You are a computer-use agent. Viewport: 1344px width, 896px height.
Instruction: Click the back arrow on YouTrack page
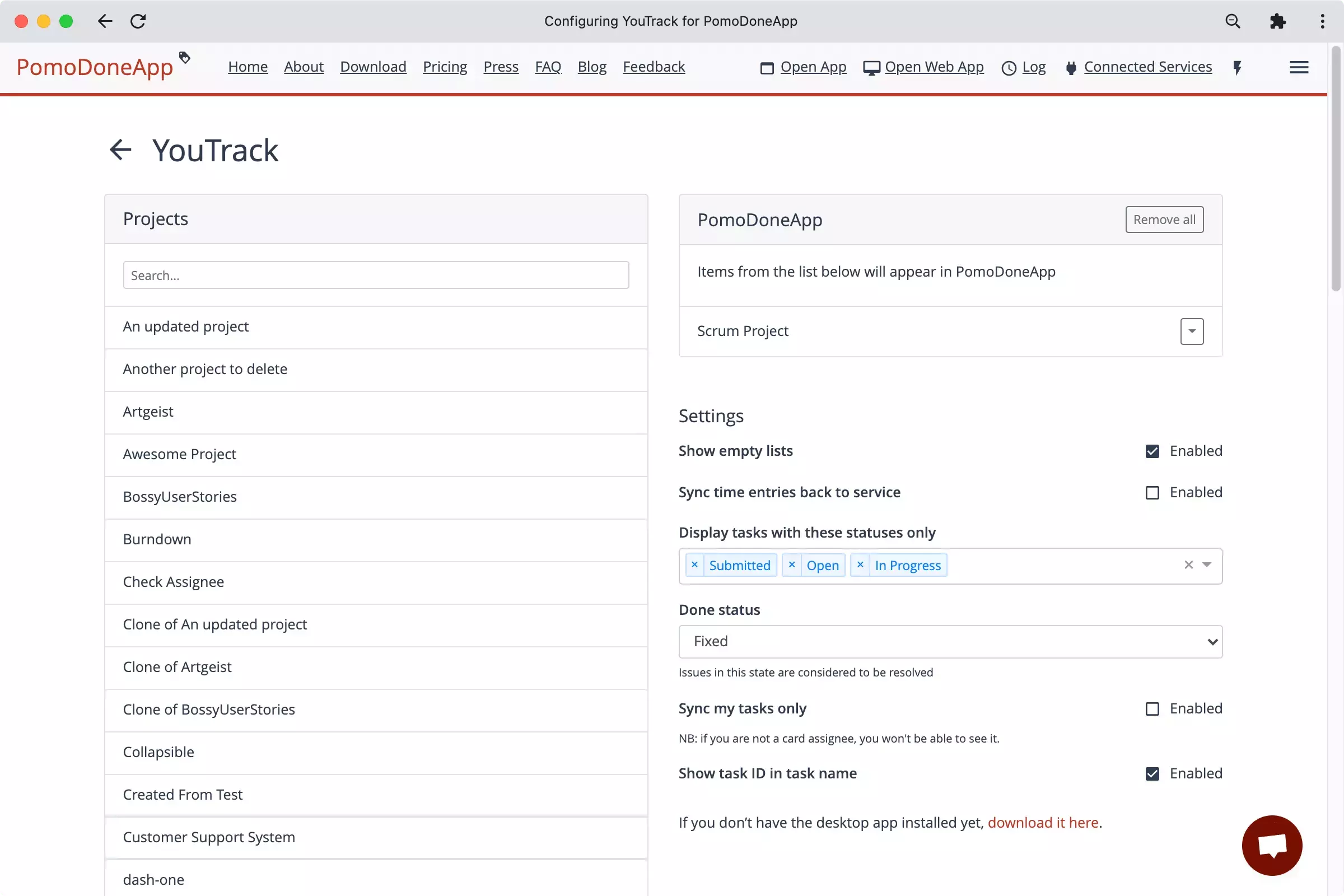point(120,150)
